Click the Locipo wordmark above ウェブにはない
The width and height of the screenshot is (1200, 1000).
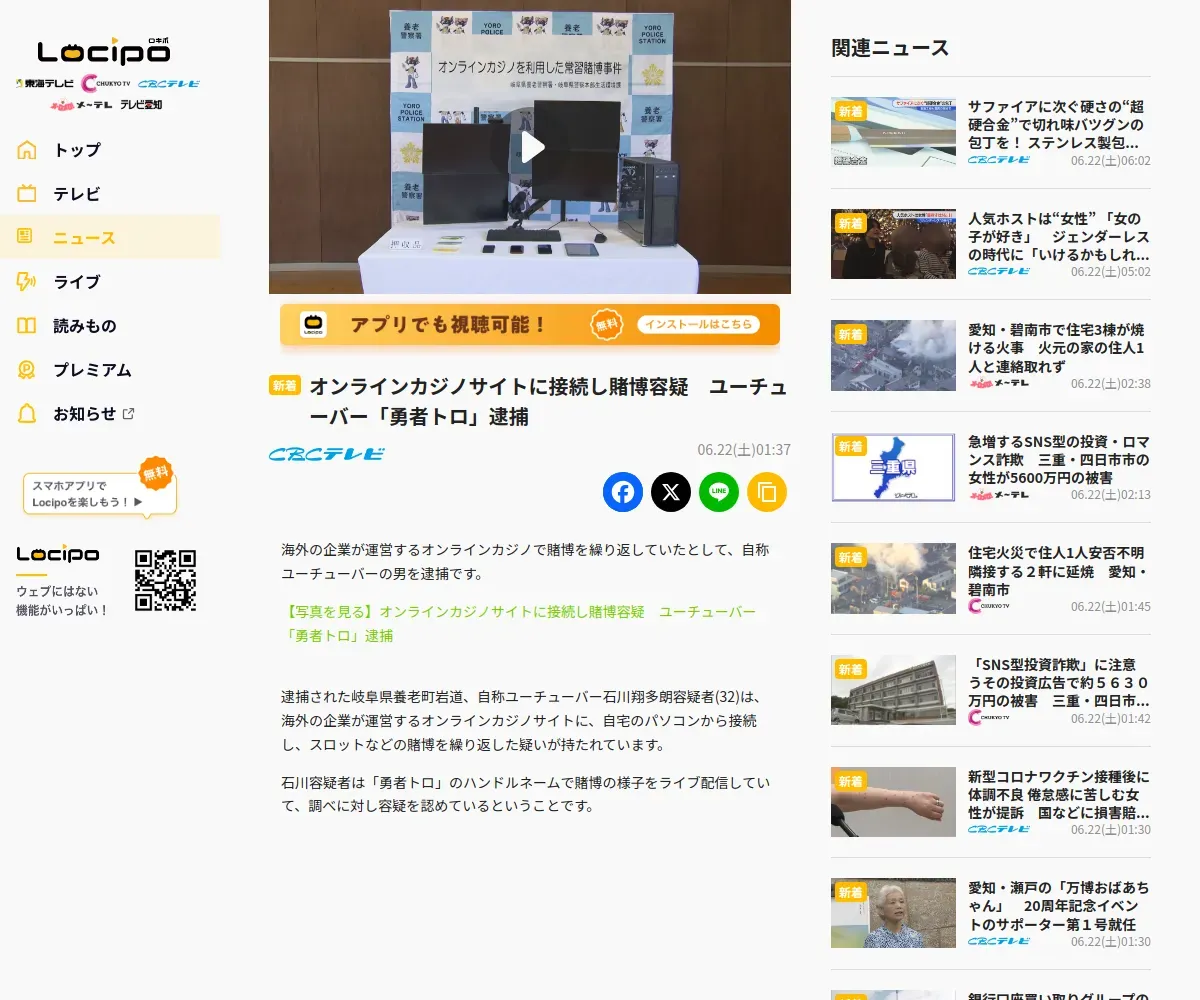[x=58, y=554]
